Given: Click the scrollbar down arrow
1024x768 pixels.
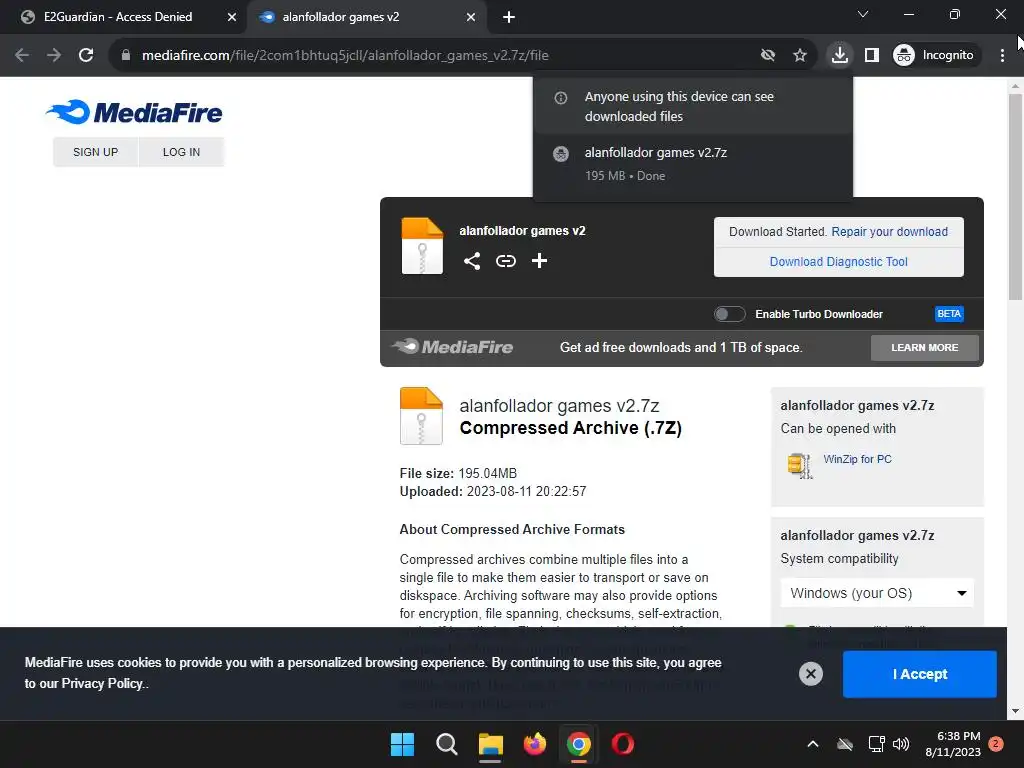Looking at the screenshot, I should (1015, 711).
